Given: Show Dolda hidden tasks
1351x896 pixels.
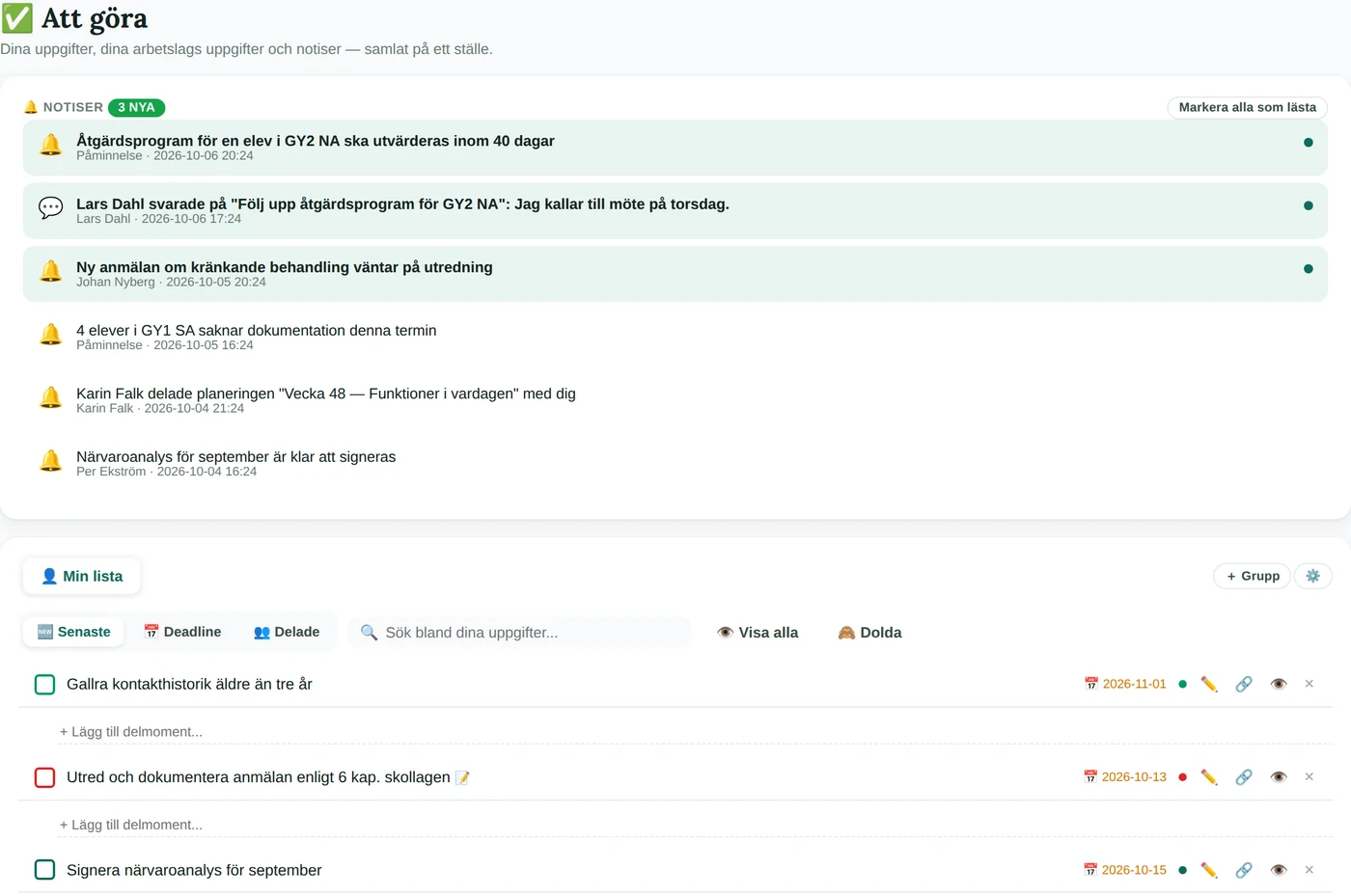Looking at the screenshot, I should pyautogui.click(x=869, y=633).
